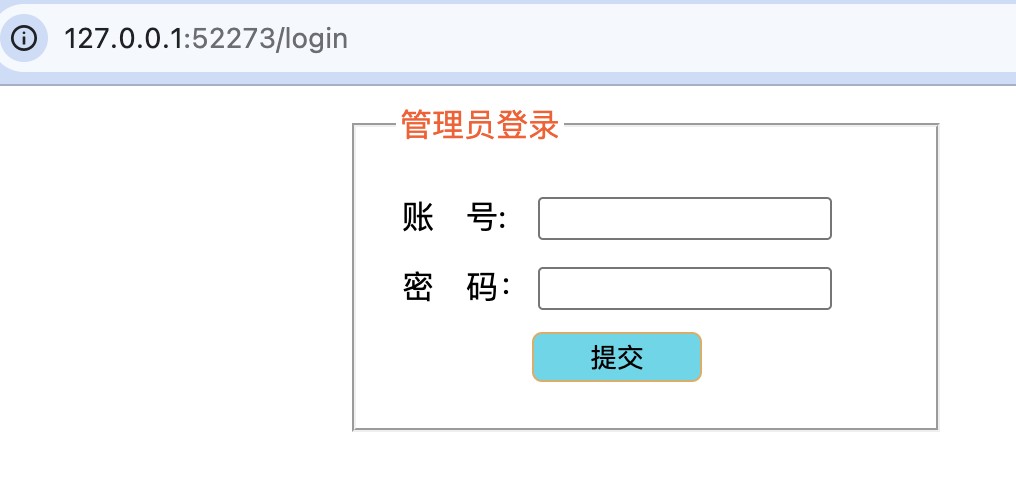
Task: Open the site information icon
Action: (x=24, y=39)
